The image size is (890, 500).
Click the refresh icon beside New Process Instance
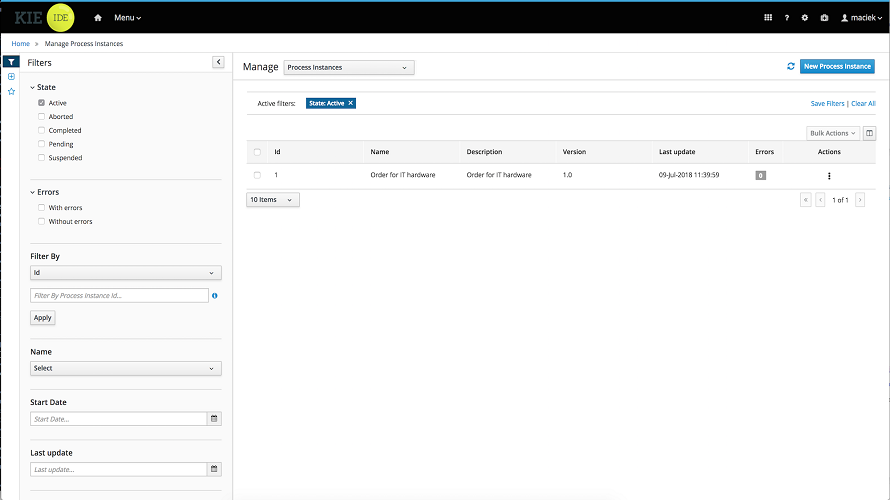pos(791,66)
